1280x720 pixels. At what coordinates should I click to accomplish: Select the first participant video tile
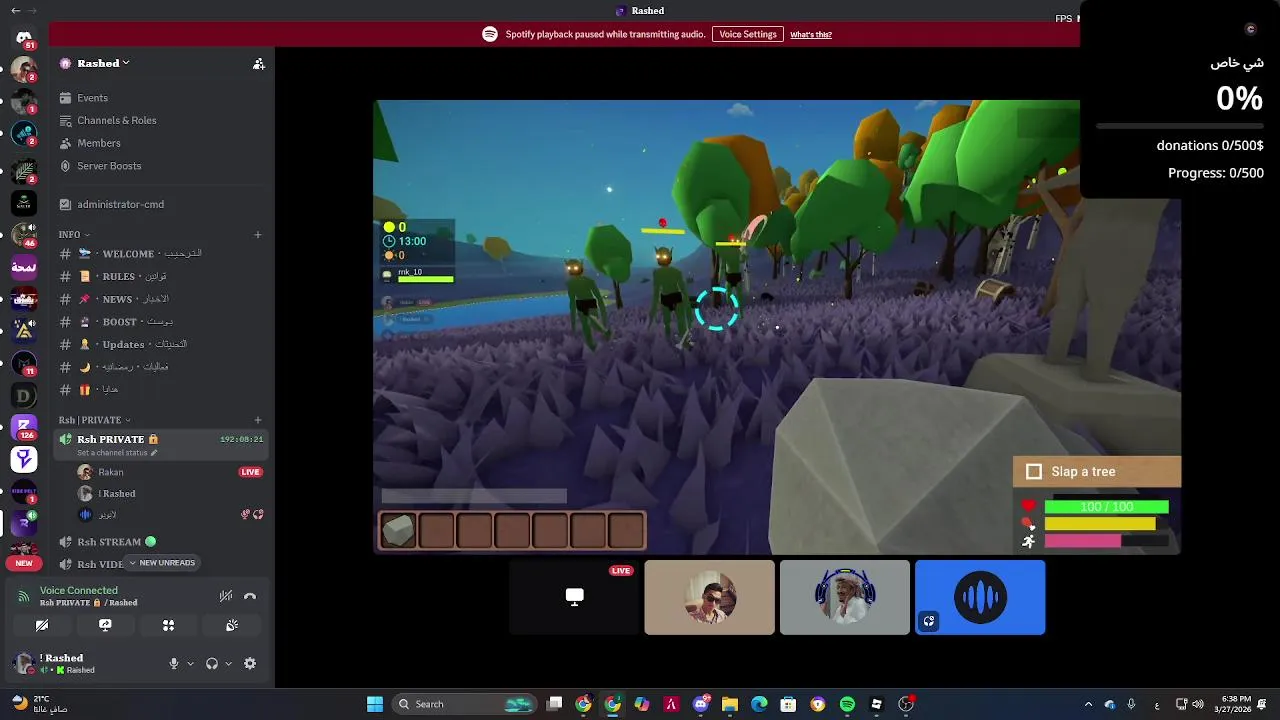(x=709, y=597)
